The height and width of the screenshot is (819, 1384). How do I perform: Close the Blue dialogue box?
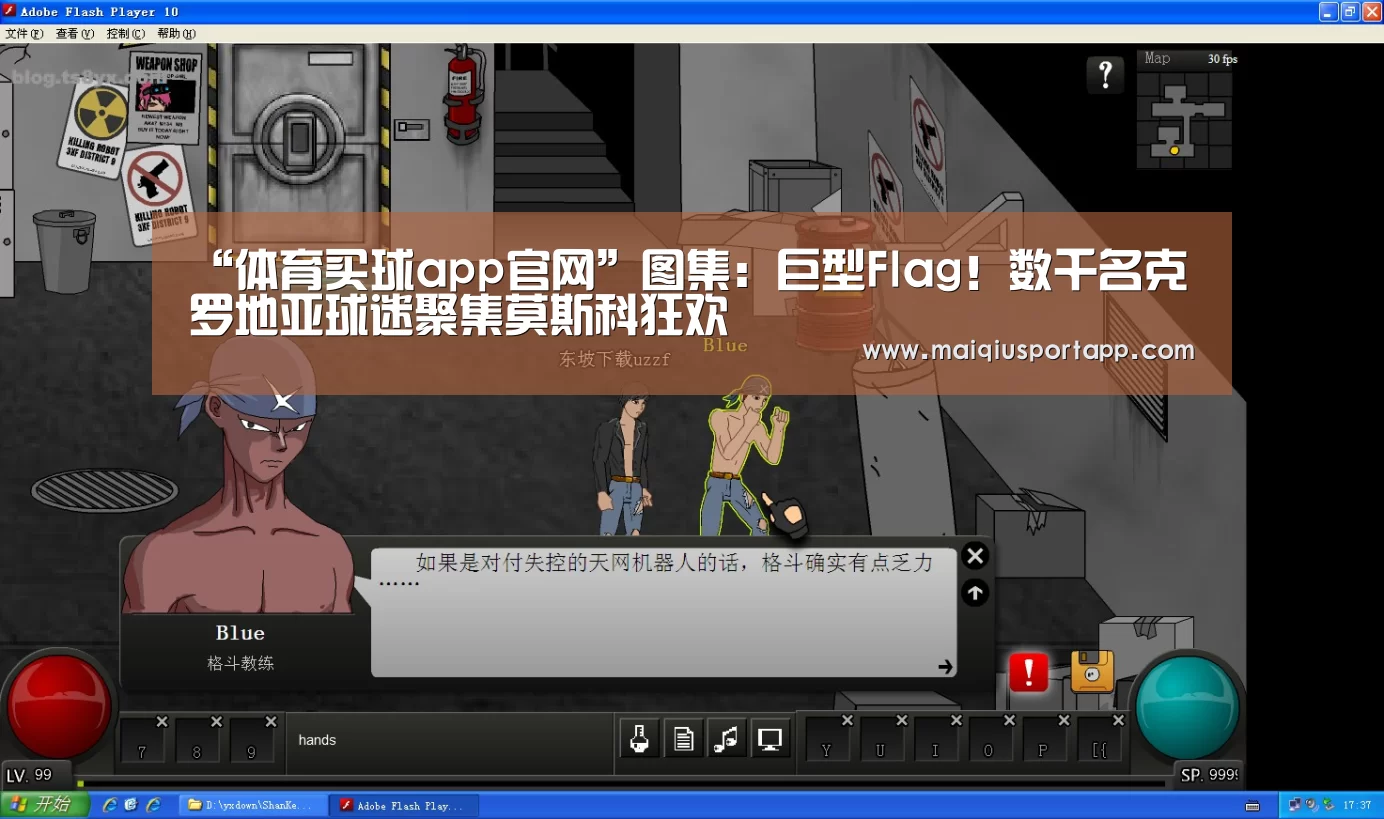975,556
